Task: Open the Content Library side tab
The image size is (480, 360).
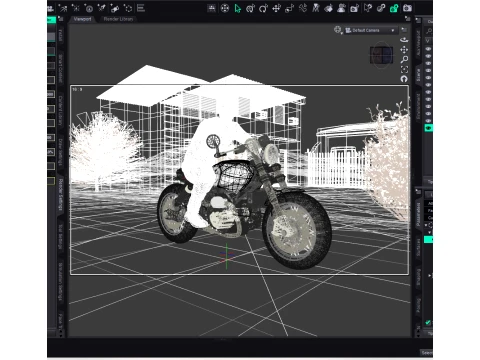Action: coord(60,111)
